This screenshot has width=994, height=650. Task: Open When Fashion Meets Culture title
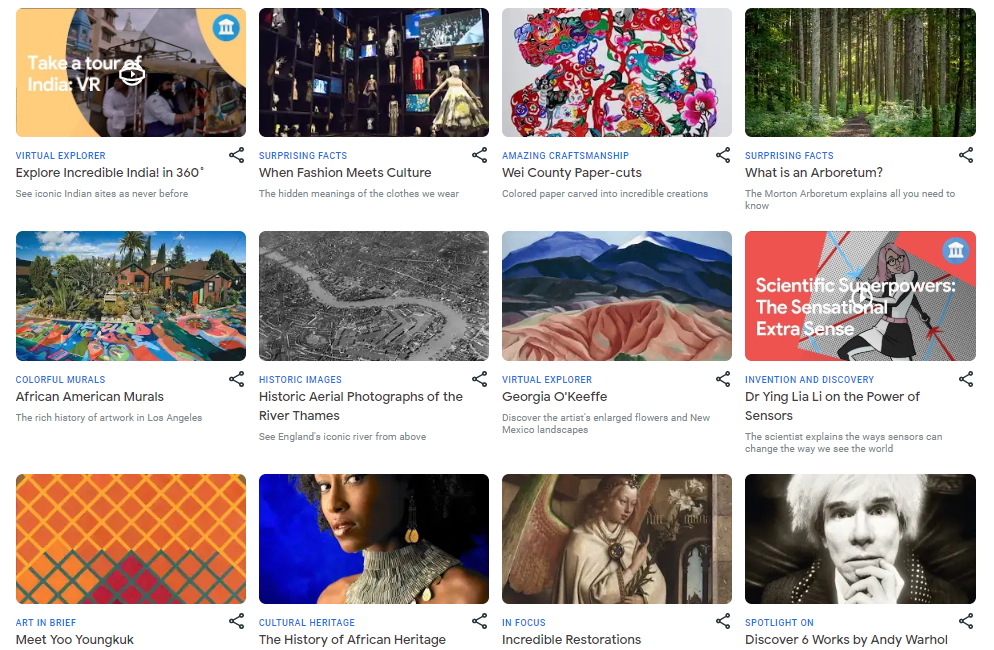point(345,172)
